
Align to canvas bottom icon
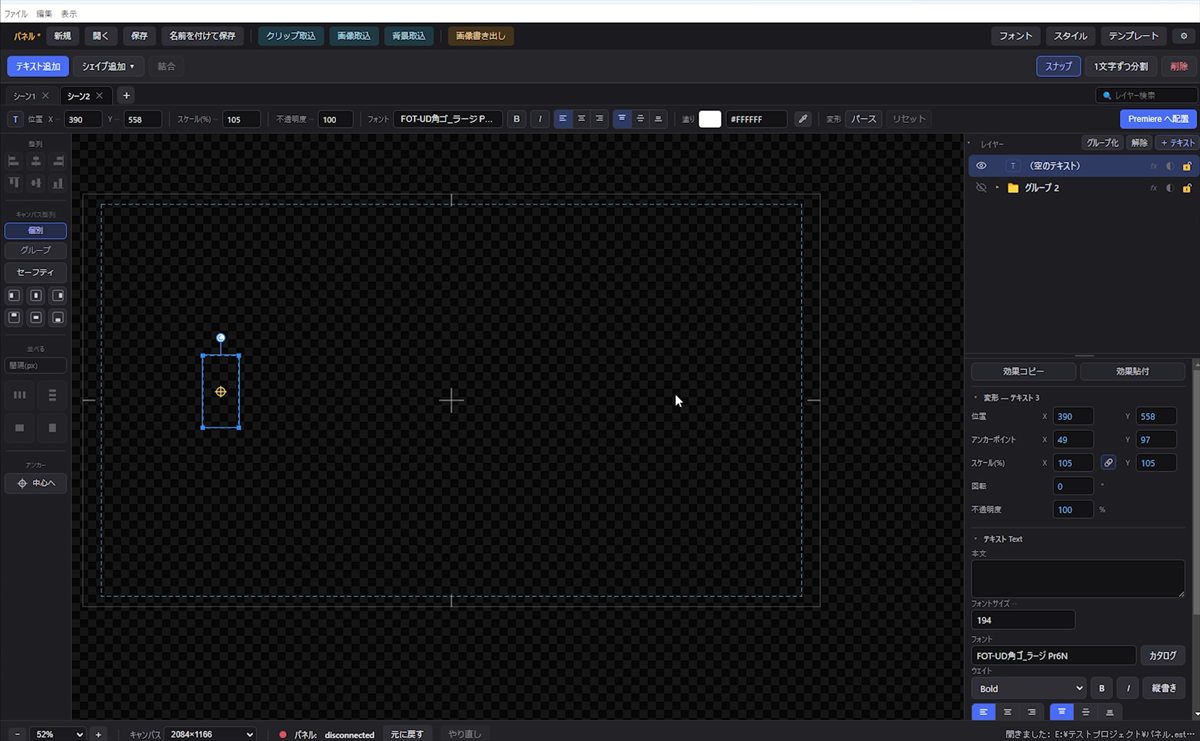pos(58,318)
